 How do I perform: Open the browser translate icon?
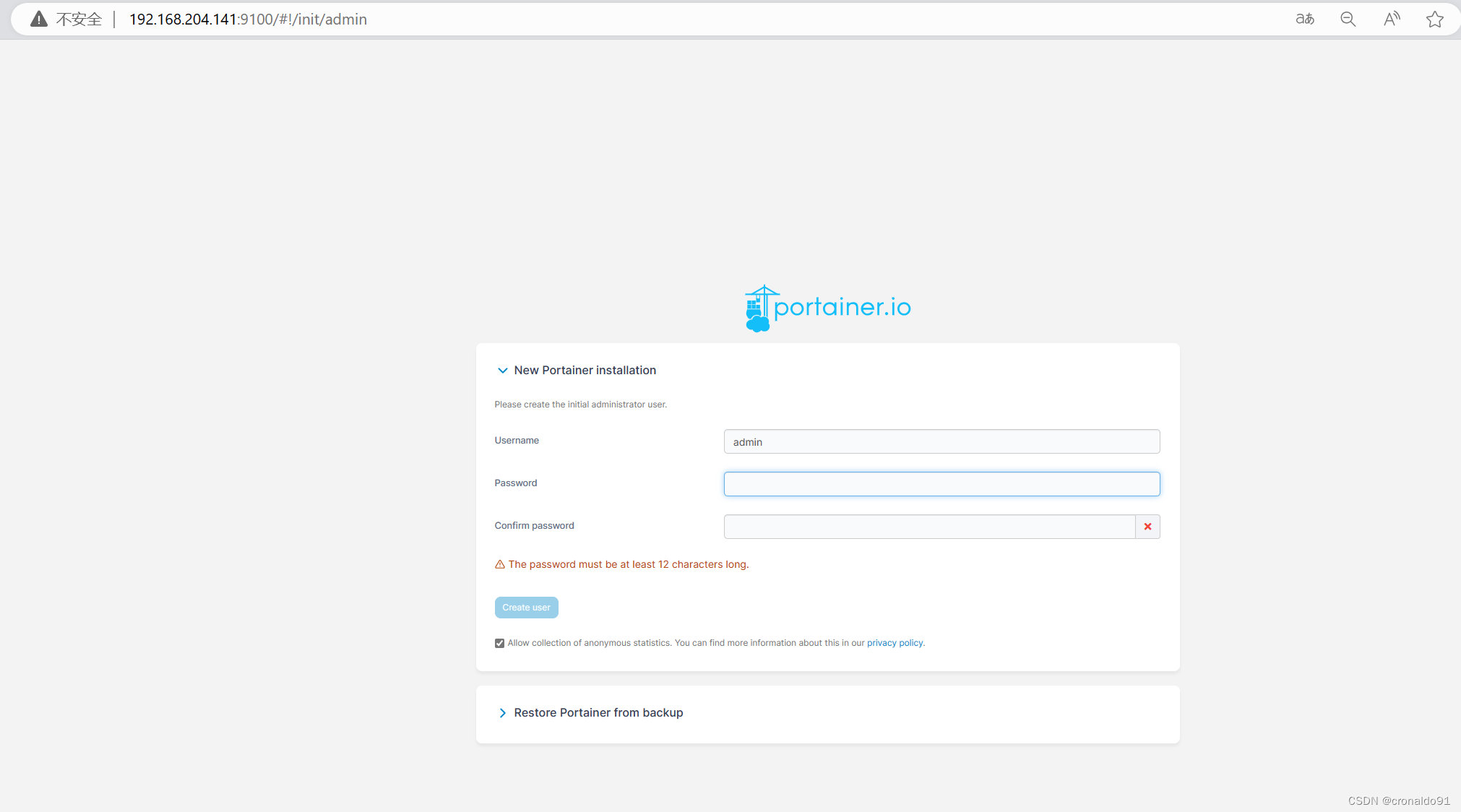point(1305,19)
